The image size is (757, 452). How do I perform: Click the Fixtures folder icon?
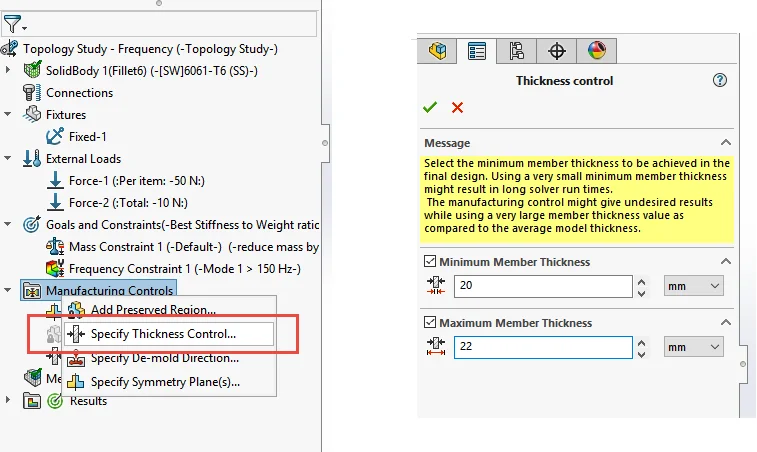(x=32, y=114)
